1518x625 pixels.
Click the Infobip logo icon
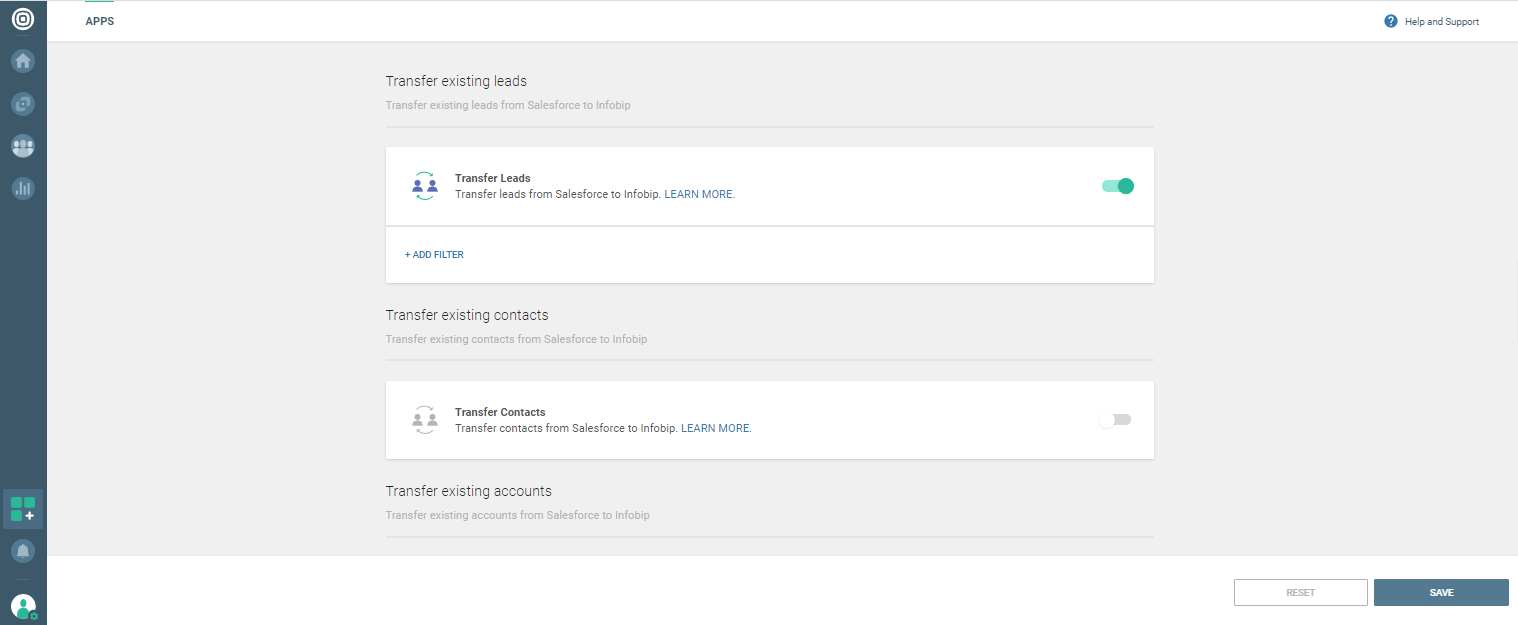point(23,18)
